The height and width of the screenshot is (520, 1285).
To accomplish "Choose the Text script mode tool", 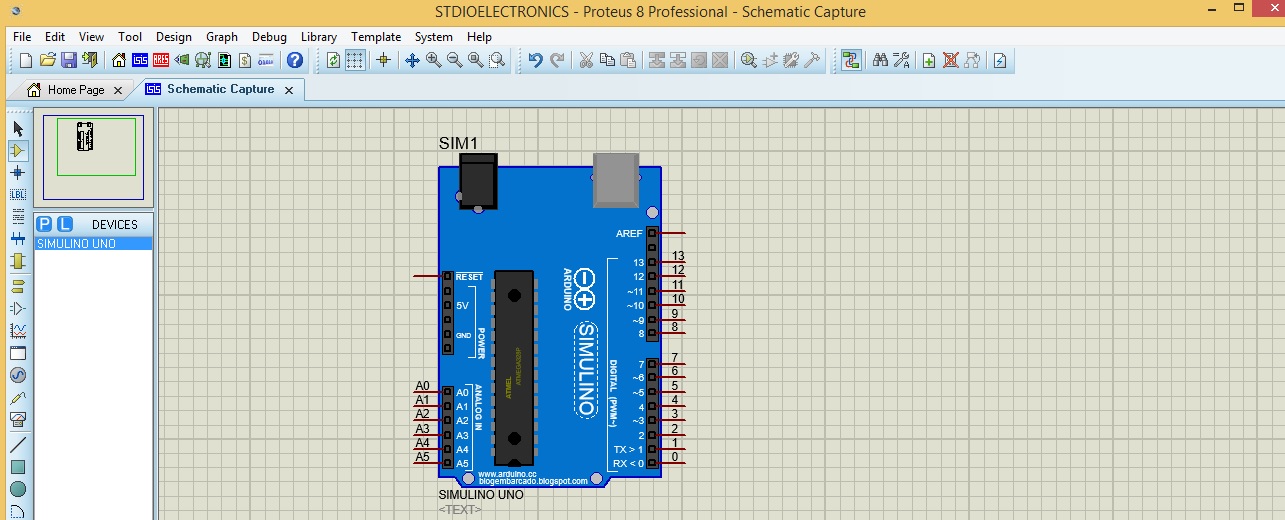I will (x=18, y=216).
